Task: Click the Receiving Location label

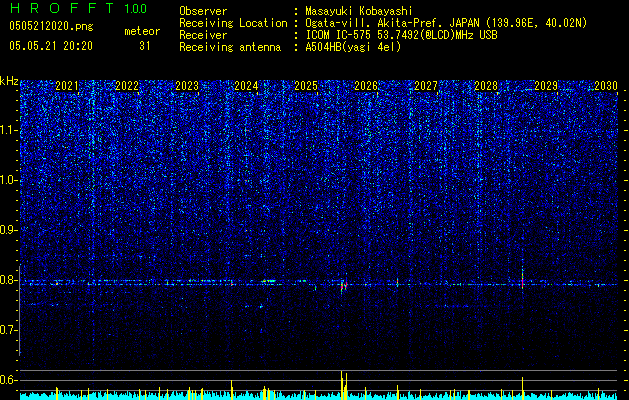Action: pyautogui.click(x=233, y=23)
